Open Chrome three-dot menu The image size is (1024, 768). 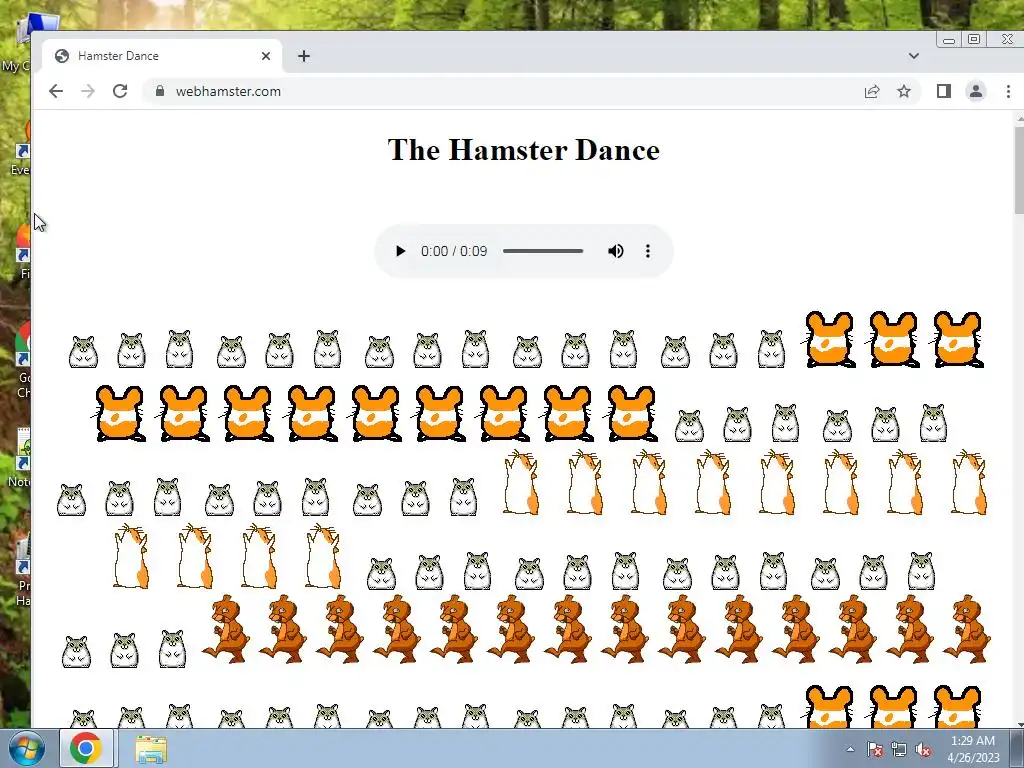1008,91
